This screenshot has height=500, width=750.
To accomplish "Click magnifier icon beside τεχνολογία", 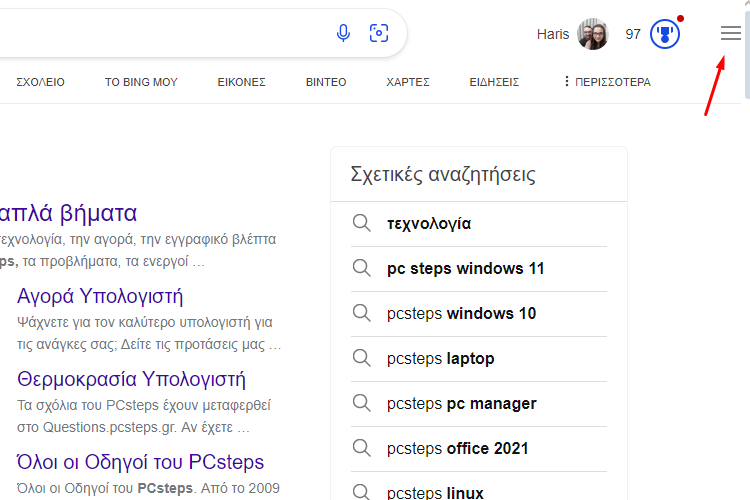I will coord(362,223).
